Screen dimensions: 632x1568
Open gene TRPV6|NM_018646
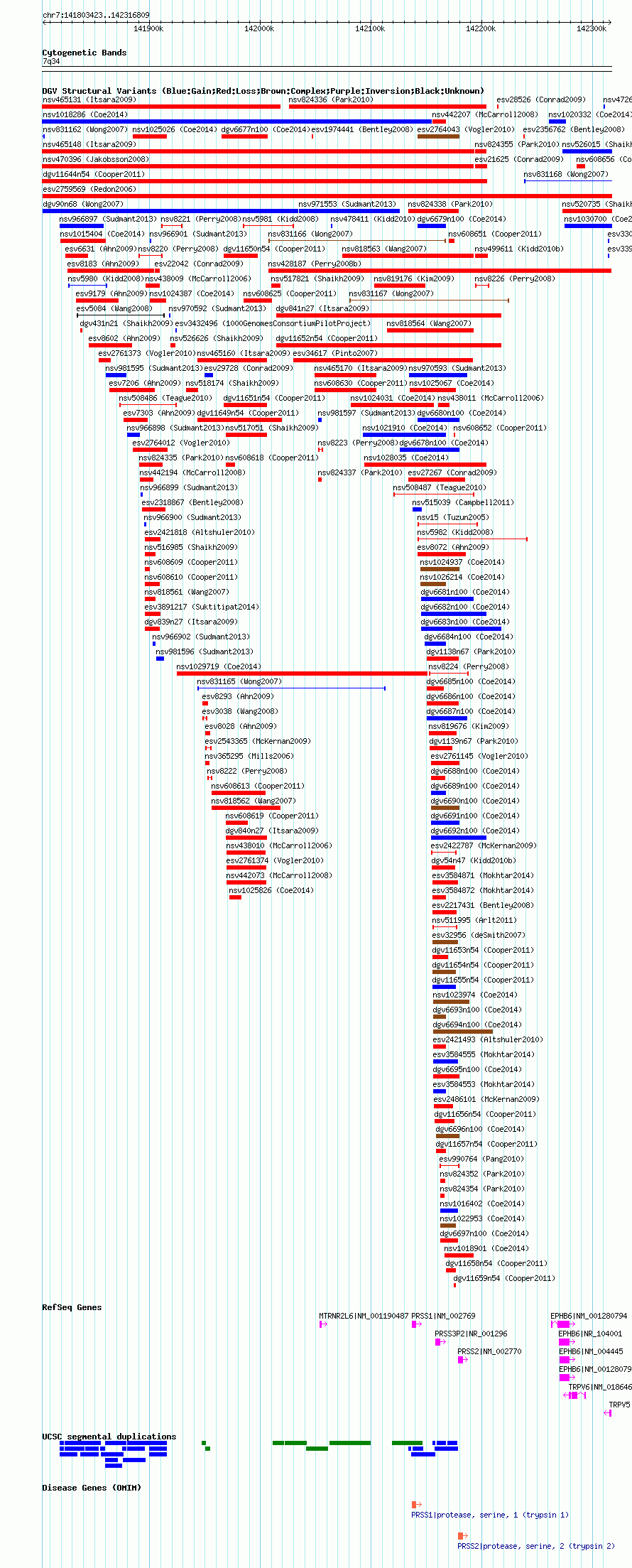point(599,1387)
